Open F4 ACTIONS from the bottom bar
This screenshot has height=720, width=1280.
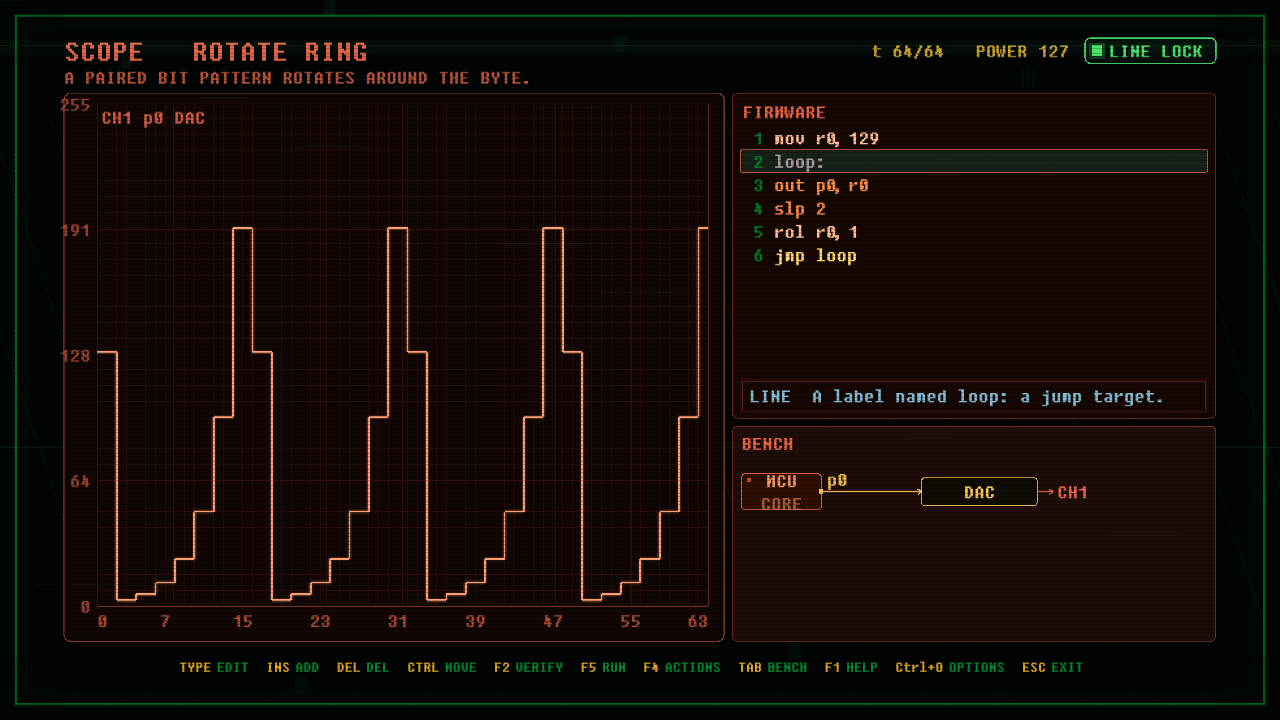[682, 667]
